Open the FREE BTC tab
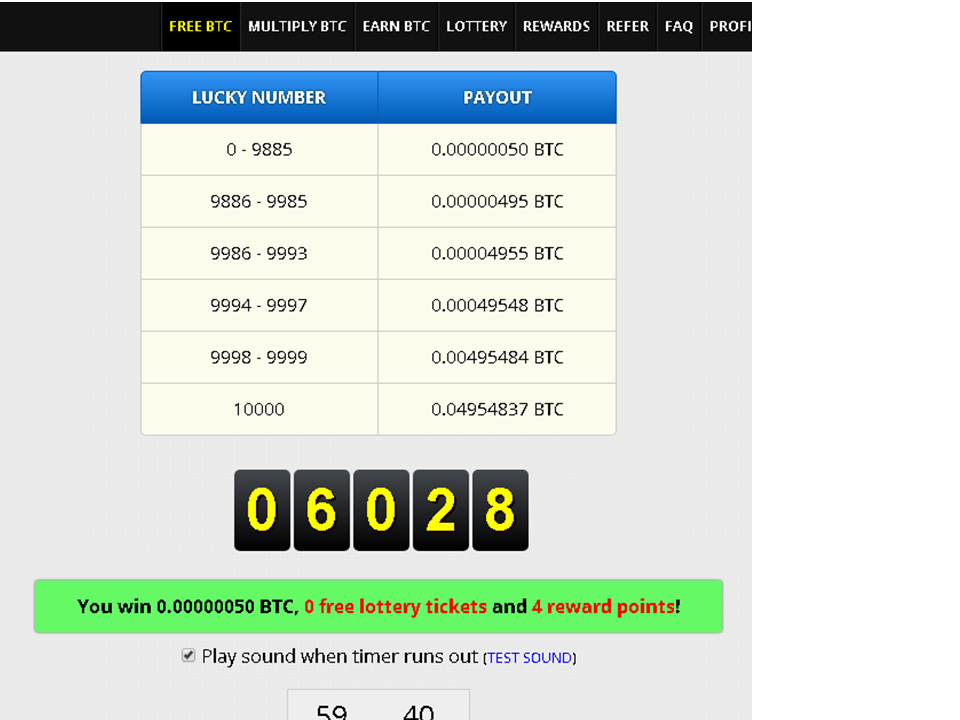The height and width of the screenshot is (720, 960). coord(200,26)
